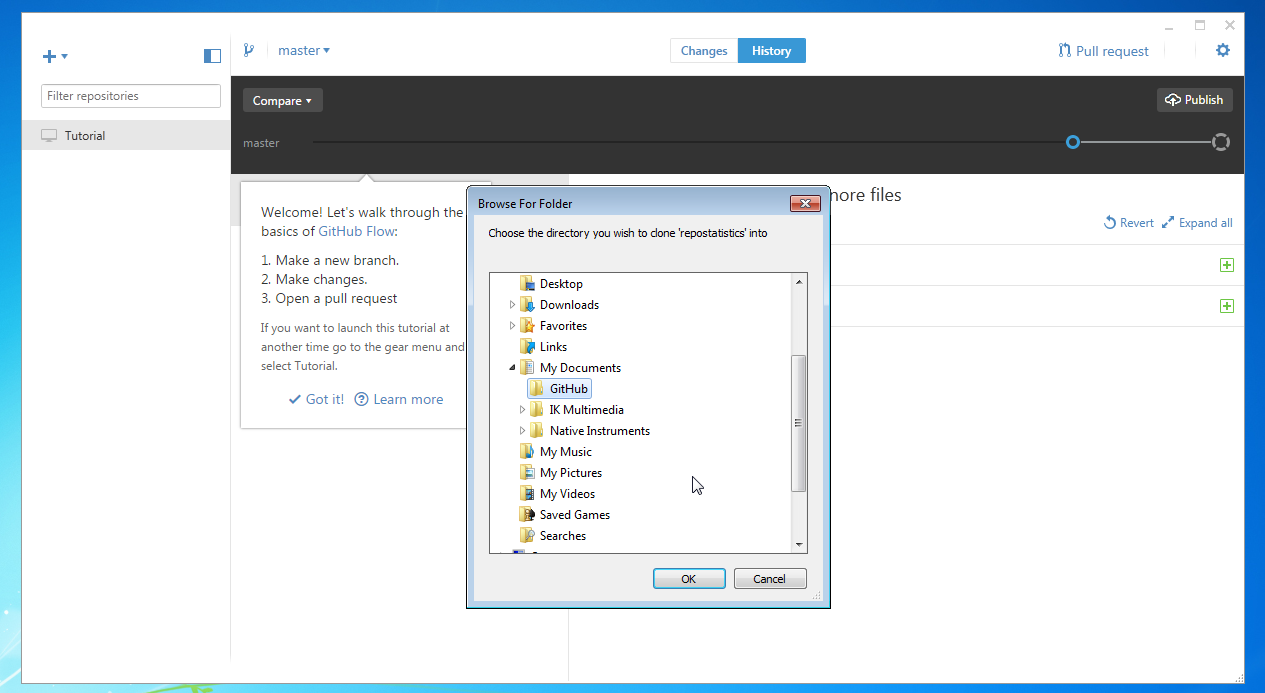
Task: Click the blue commit marker on timeline
Action: point(1073,143)
